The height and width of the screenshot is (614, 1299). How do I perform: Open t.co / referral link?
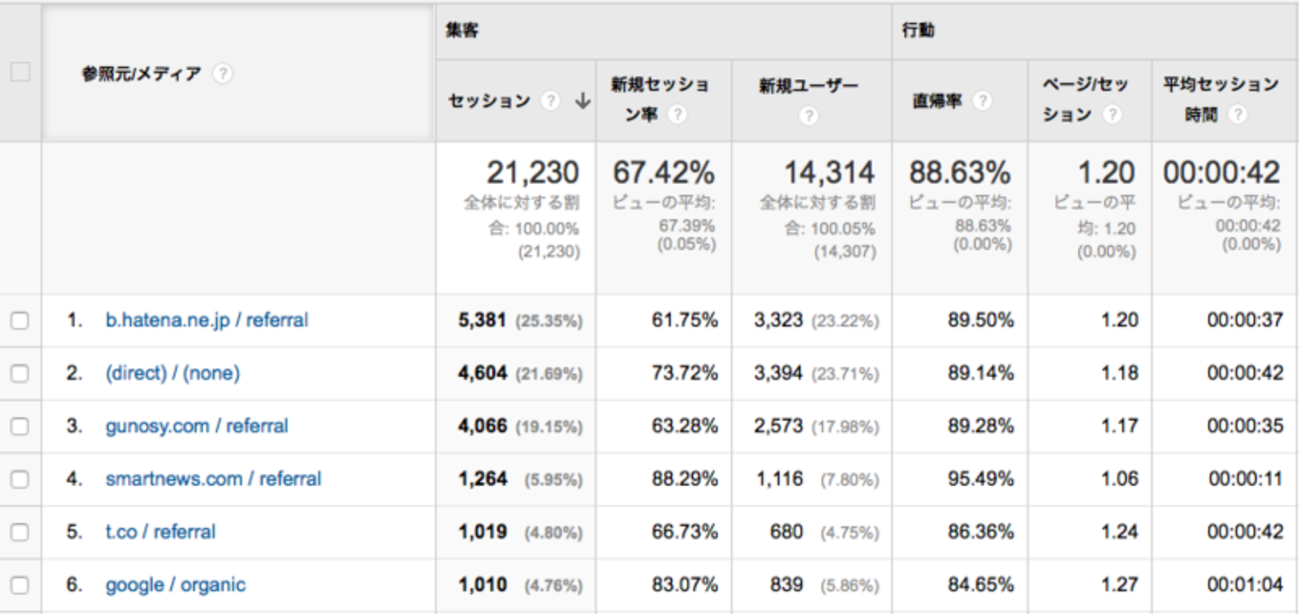click(160, 532)
